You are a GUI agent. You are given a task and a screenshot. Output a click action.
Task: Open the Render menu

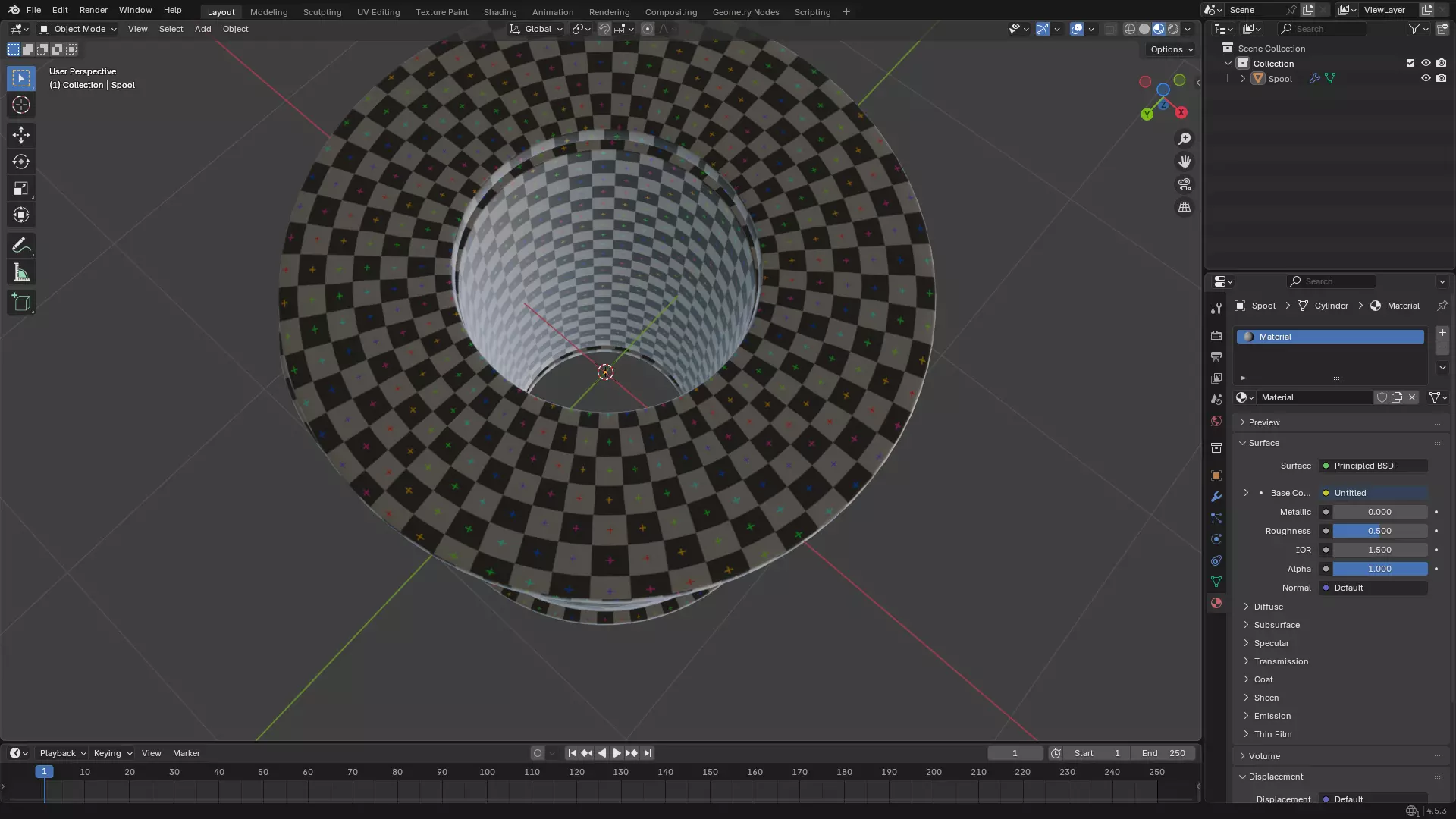click(x=93, y=10)
